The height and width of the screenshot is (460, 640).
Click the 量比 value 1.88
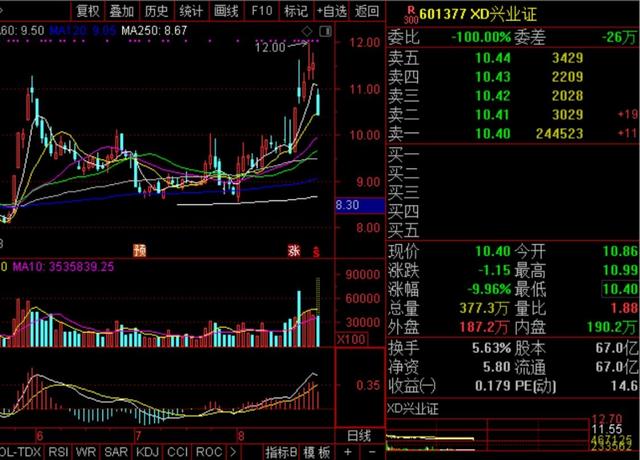pyautogui.click(x=624, y=308)
